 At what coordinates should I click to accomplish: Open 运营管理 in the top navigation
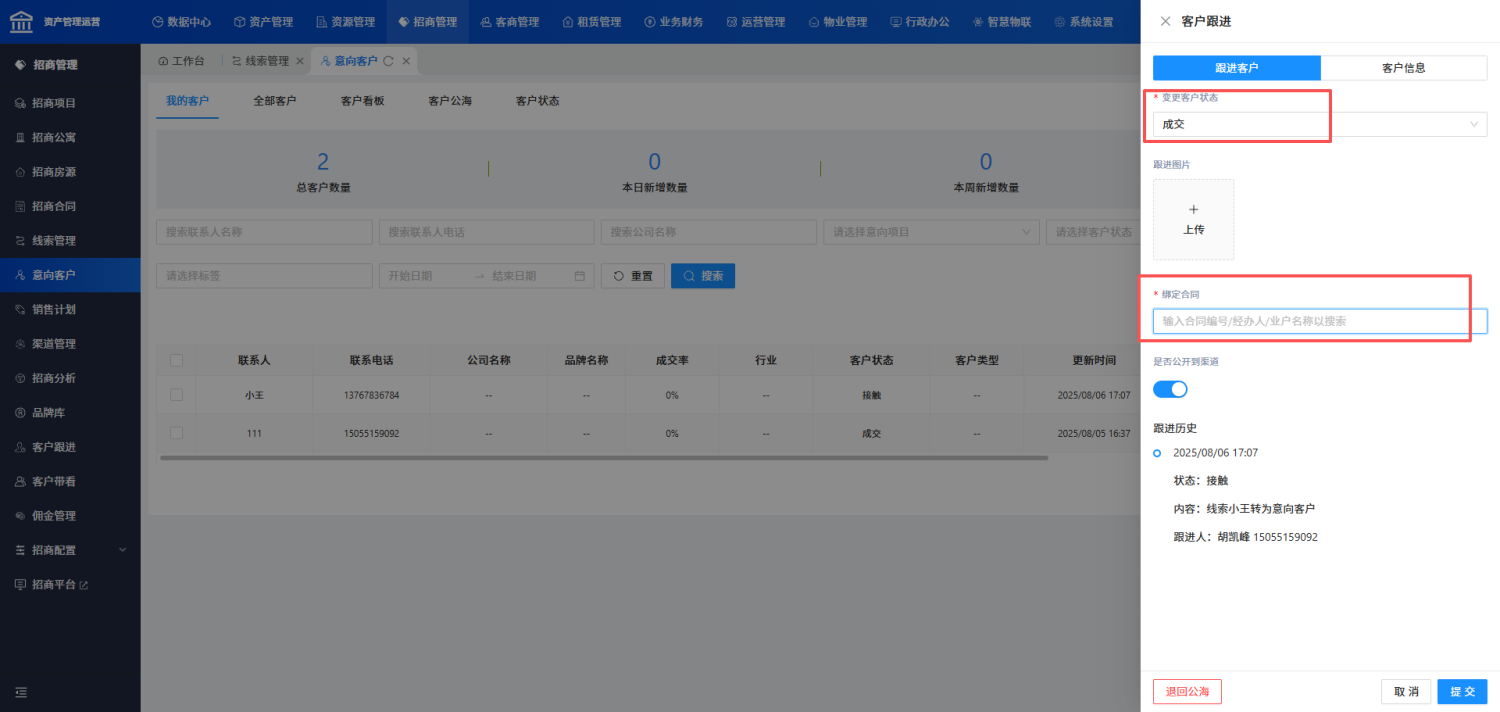(755, 21)
